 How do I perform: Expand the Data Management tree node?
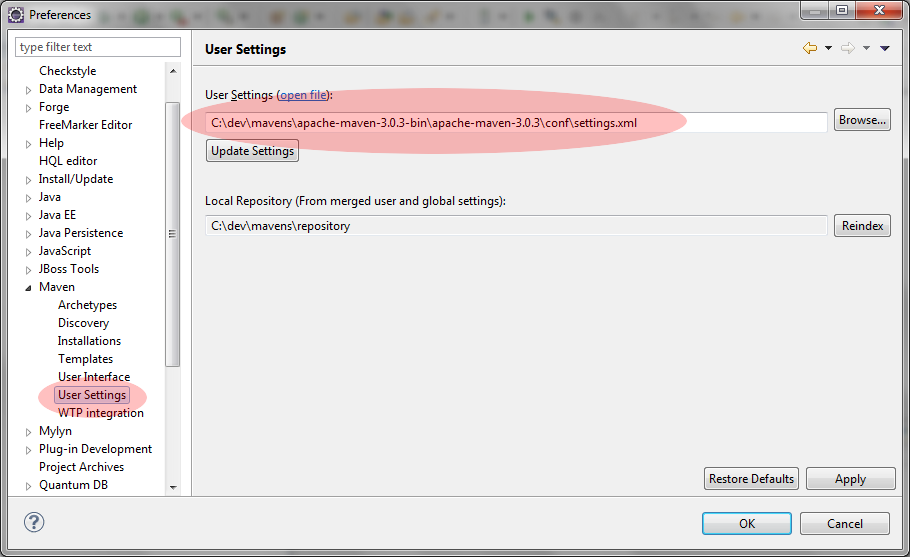[29, 90]
